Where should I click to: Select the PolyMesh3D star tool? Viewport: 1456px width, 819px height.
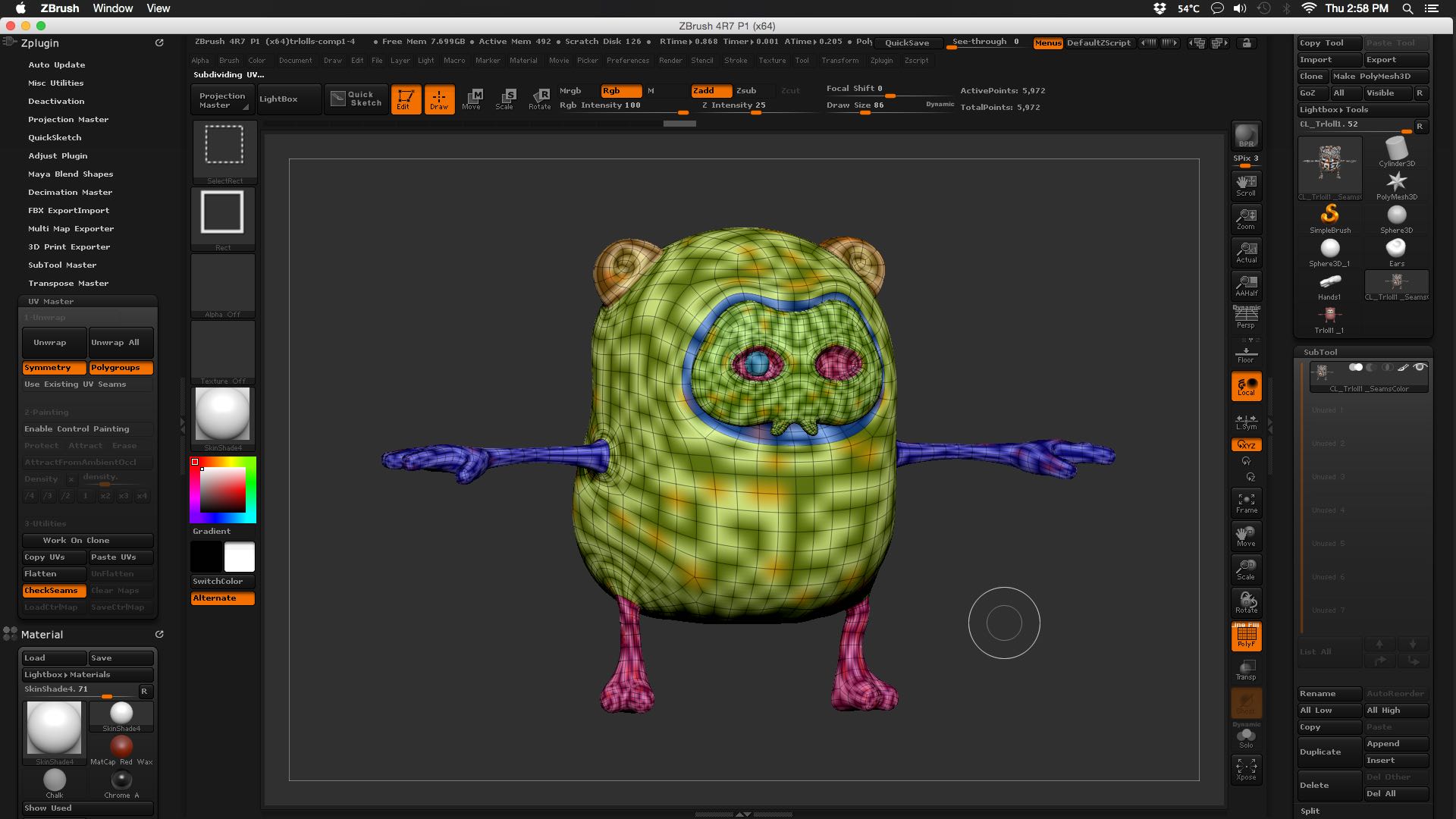tap(1396, 185)
